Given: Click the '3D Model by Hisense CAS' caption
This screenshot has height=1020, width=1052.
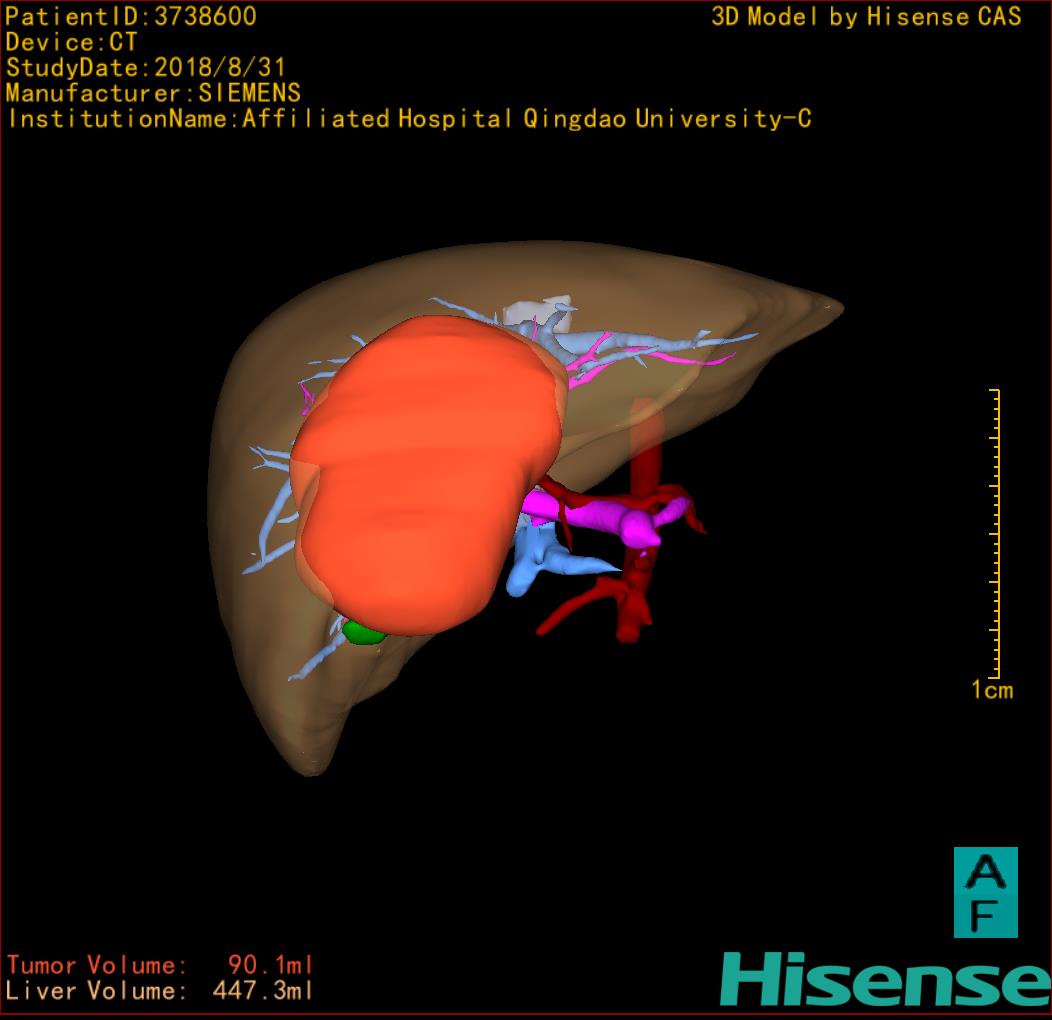Looking at the screenshot, I should click(866, 16).
